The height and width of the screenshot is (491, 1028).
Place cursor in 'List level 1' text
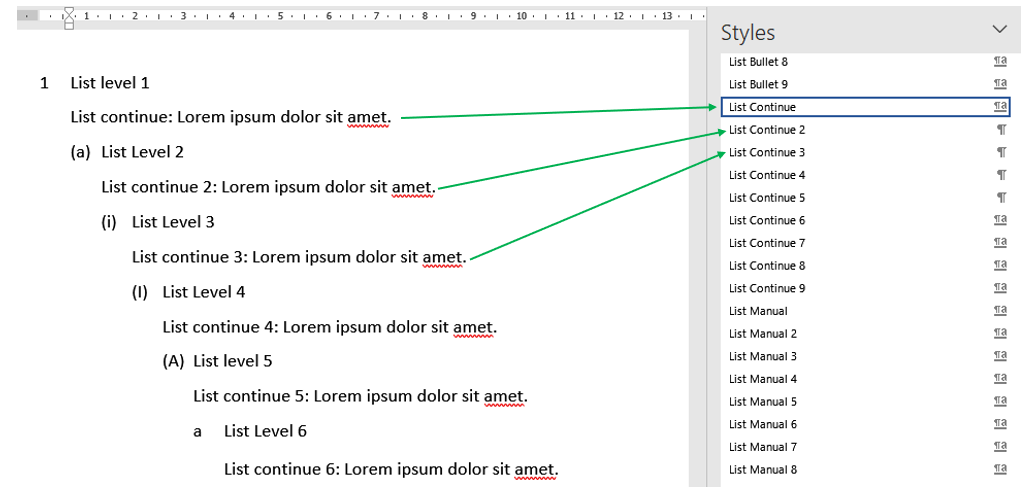(110, 83)
